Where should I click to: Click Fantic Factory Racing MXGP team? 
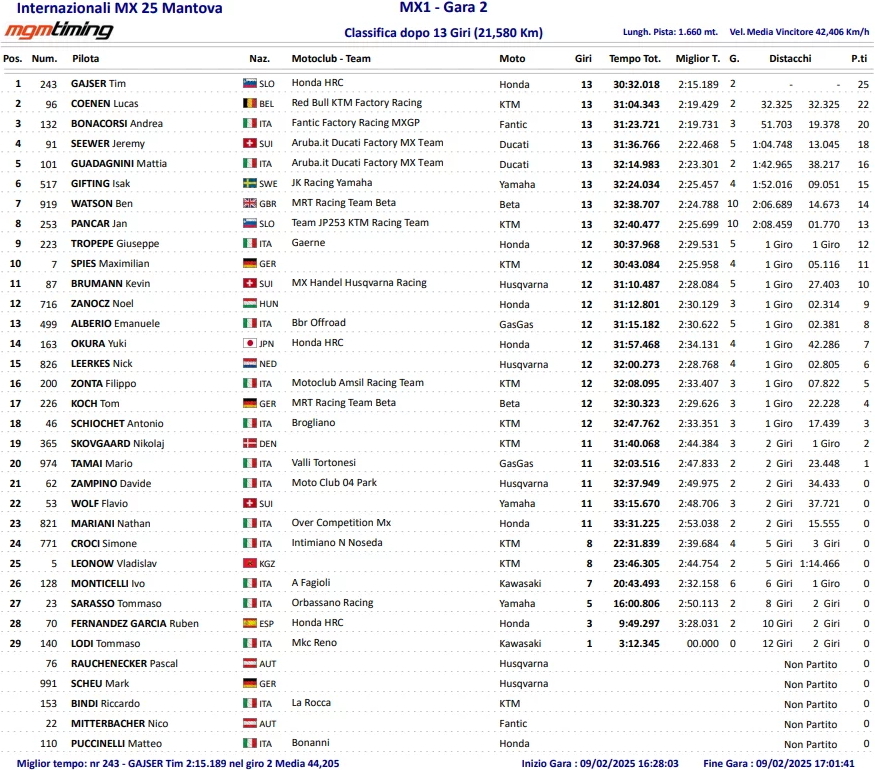click(355, 123)
